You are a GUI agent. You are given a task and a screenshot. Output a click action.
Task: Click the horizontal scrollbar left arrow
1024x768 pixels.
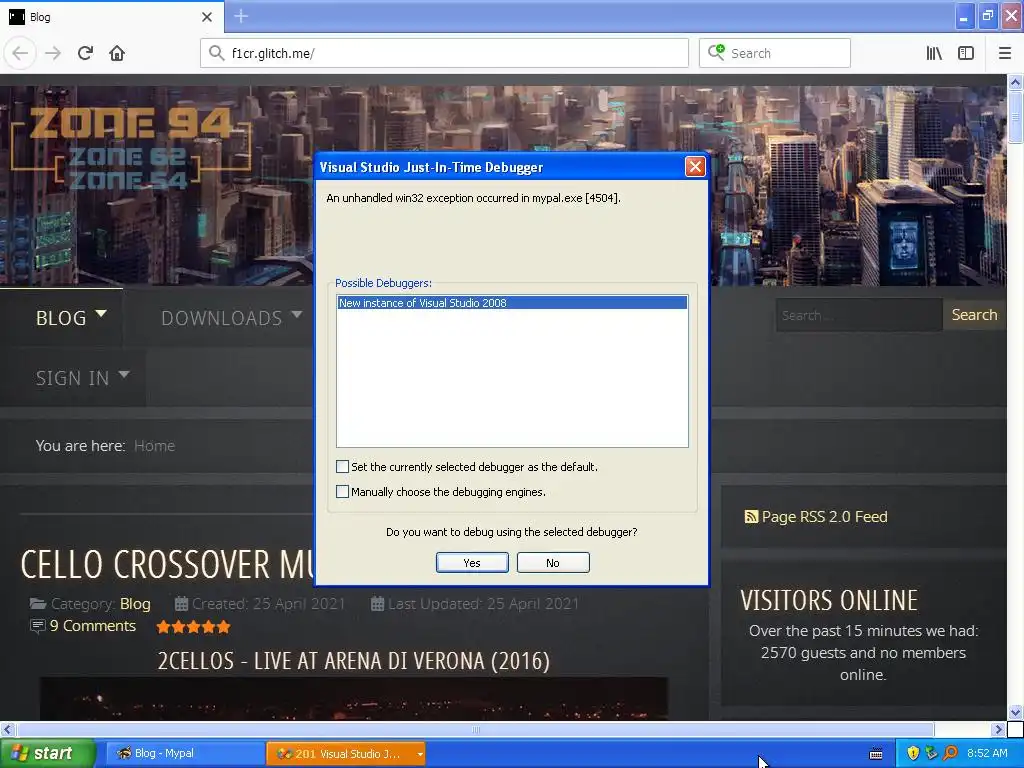(7, 729)
